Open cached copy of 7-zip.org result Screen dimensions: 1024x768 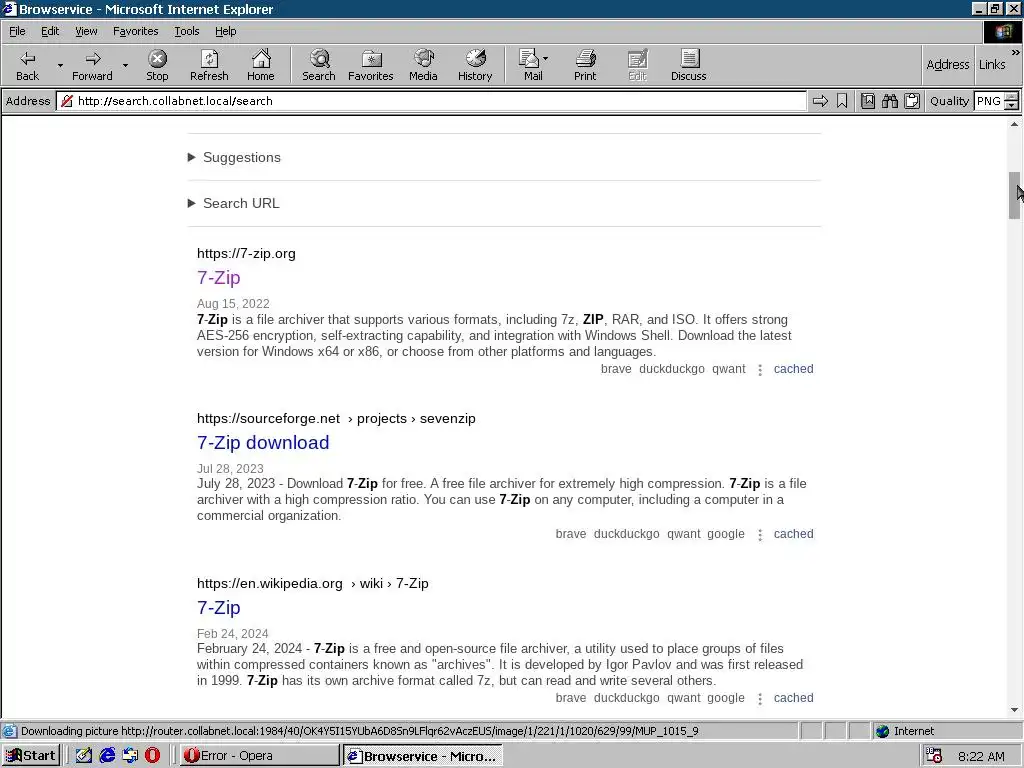click(x=793, y=369)
